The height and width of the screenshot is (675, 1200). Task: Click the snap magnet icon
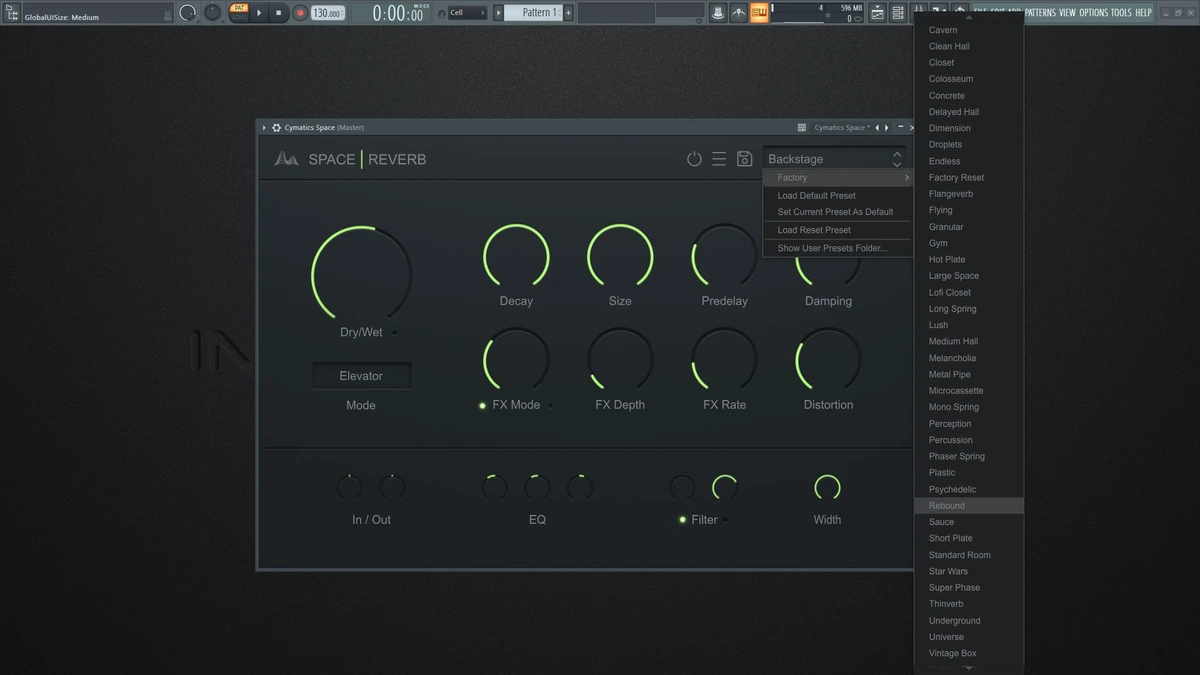442,13
